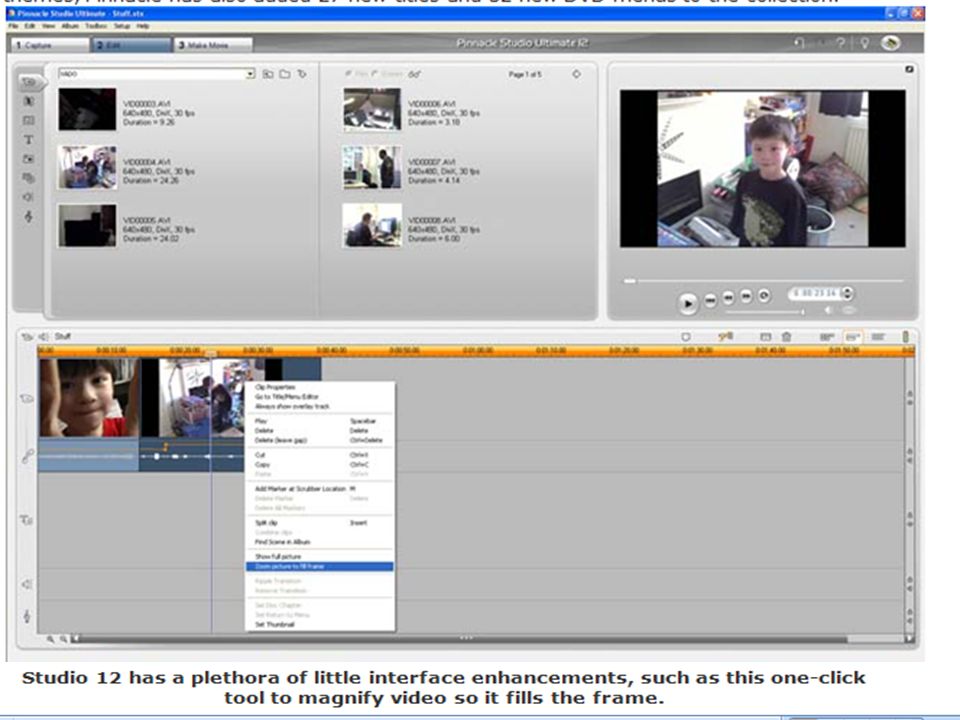Screen dimensions: 960x720
Task: Open the Album menu
Action: [70, 26]
